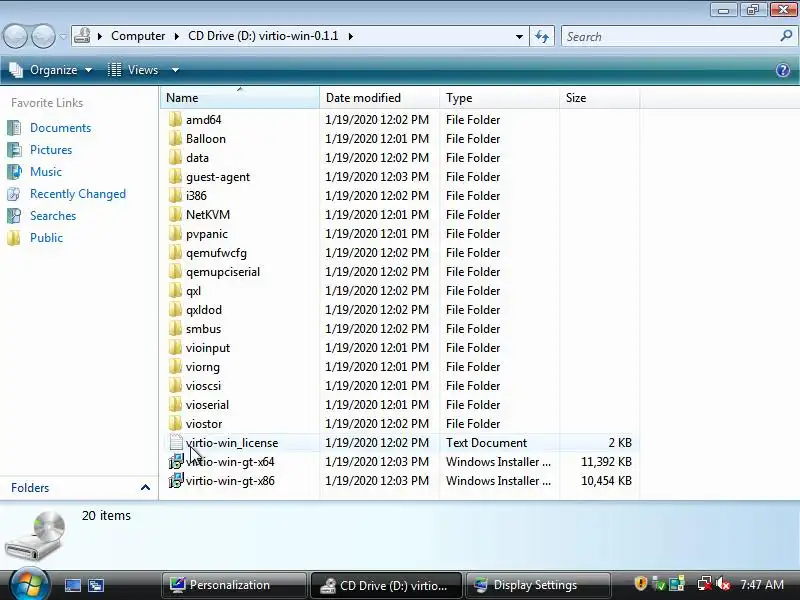
Task: Open the Views dropdown arrow
Action: pyautogui.click(x=175, y=70)
